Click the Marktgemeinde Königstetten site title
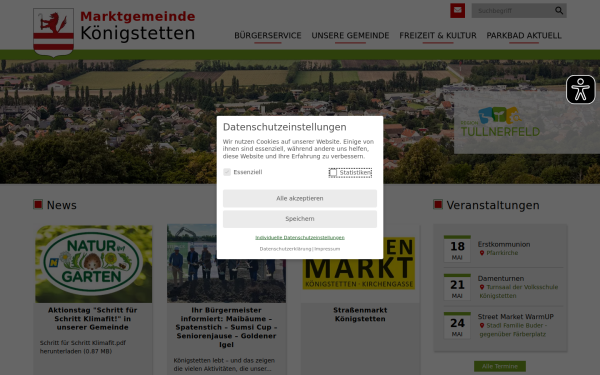This screenshot has width=600, height=375. tap(137, 26)
